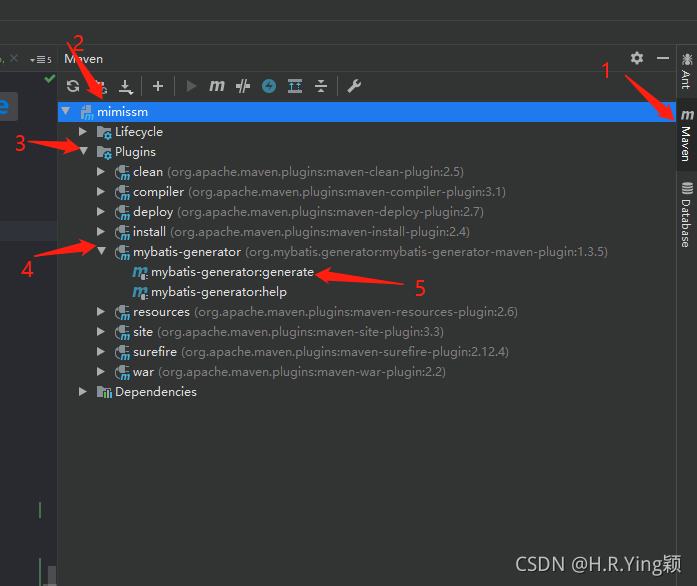This screenshot has width=697, height=586.
Task: Click the surefire plugin icon
Action: click(x=122, y=352)
